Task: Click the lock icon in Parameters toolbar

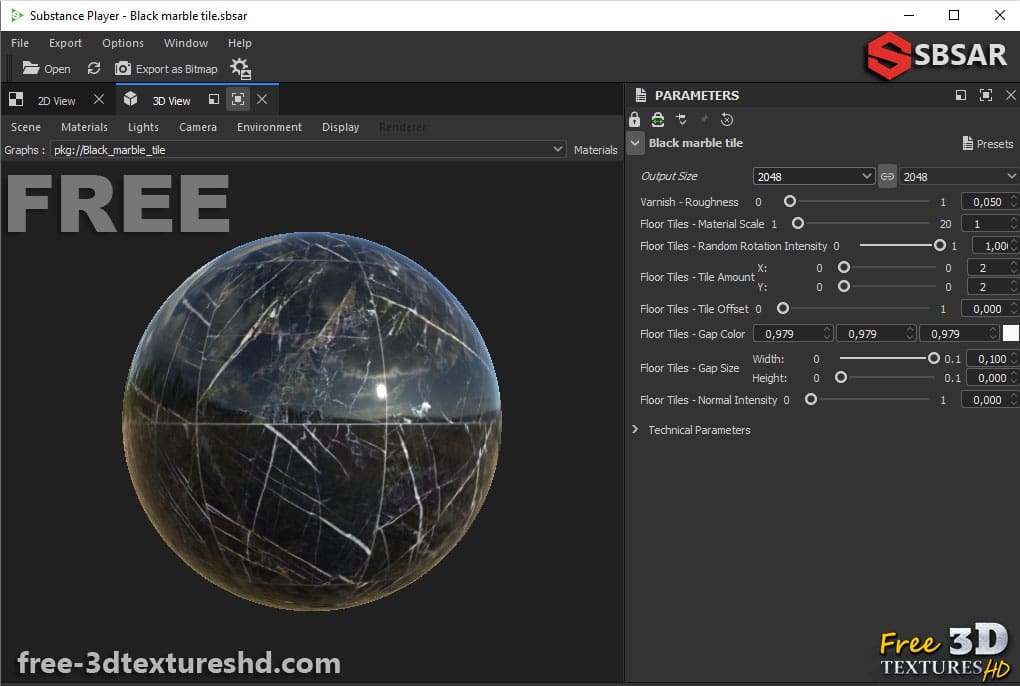Action: [x=635, y=120]
